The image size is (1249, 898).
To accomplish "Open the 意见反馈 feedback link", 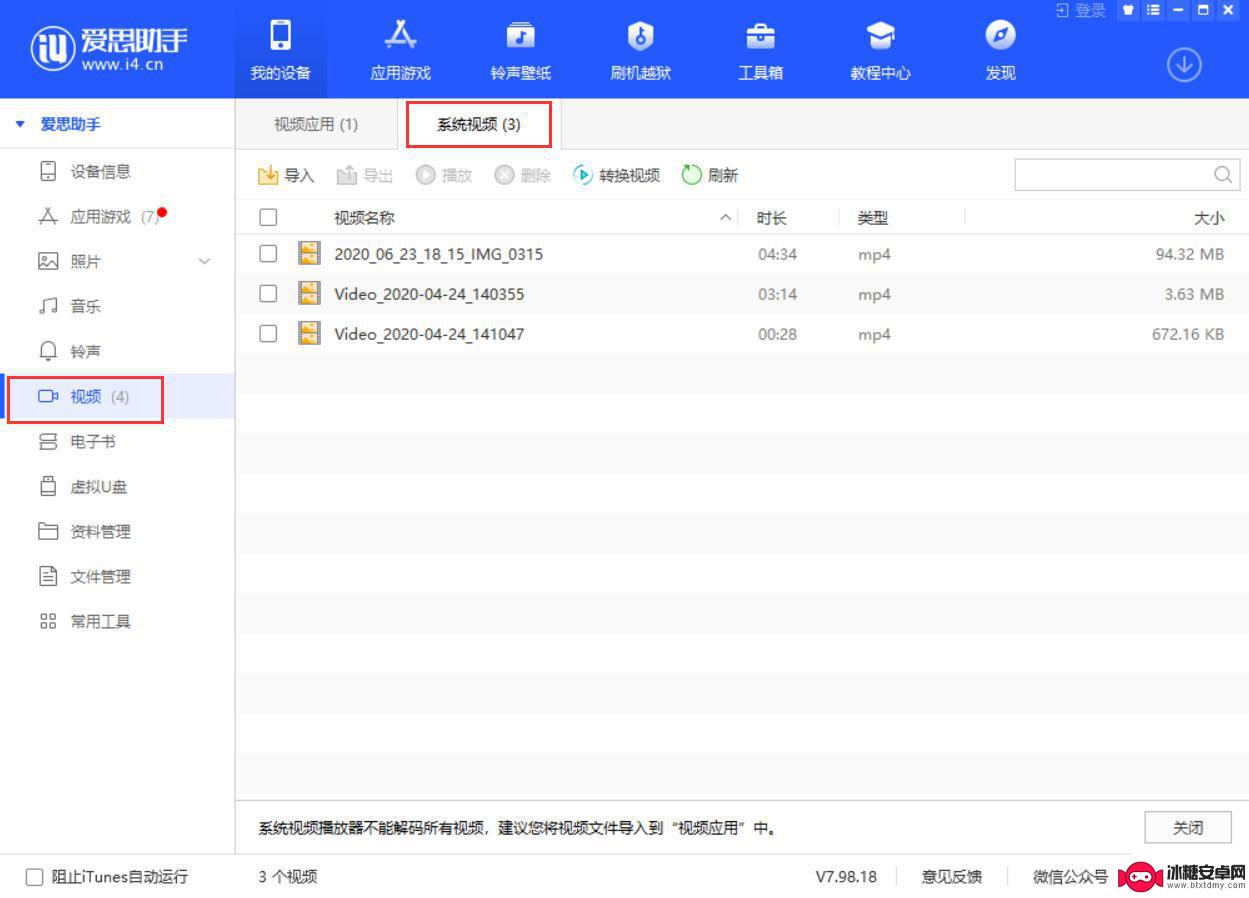I will click(951, 877).
